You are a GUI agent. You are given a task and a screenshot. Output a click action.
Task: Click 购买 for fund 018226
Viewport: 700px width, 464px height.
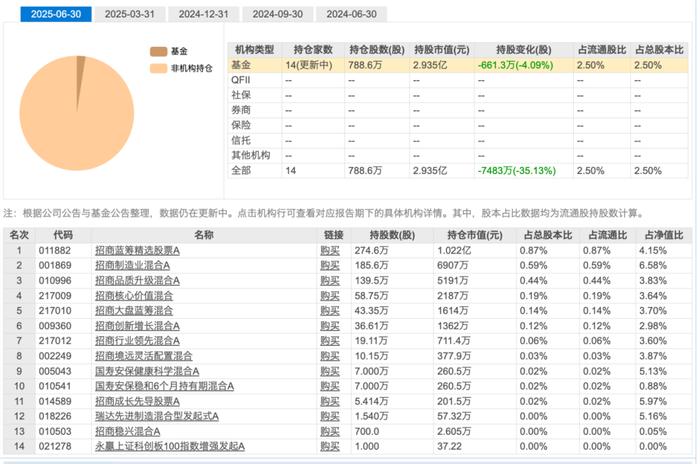click(x=330, y=416)
